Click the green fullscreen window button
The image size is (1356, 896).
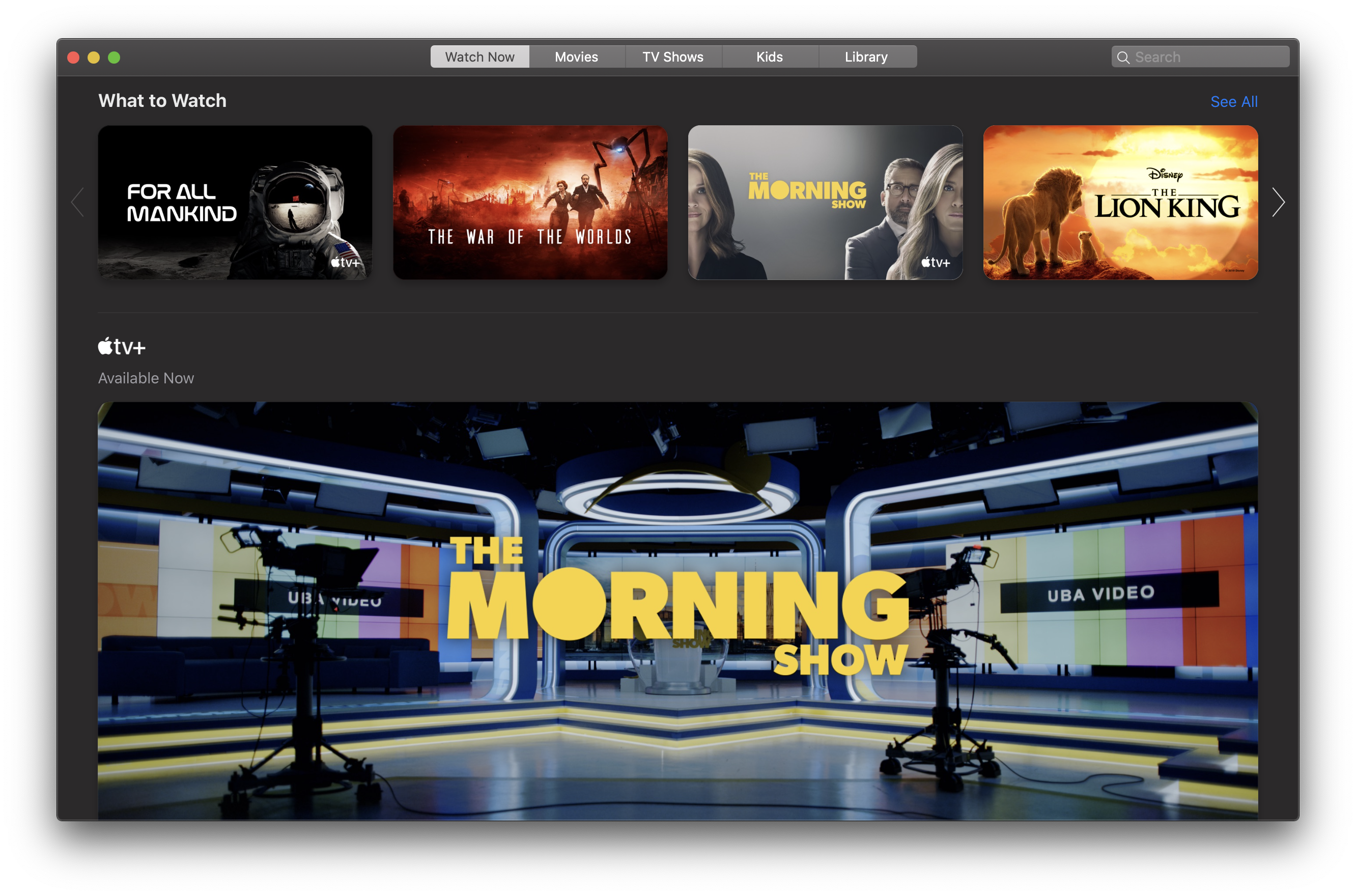(114, 57)
